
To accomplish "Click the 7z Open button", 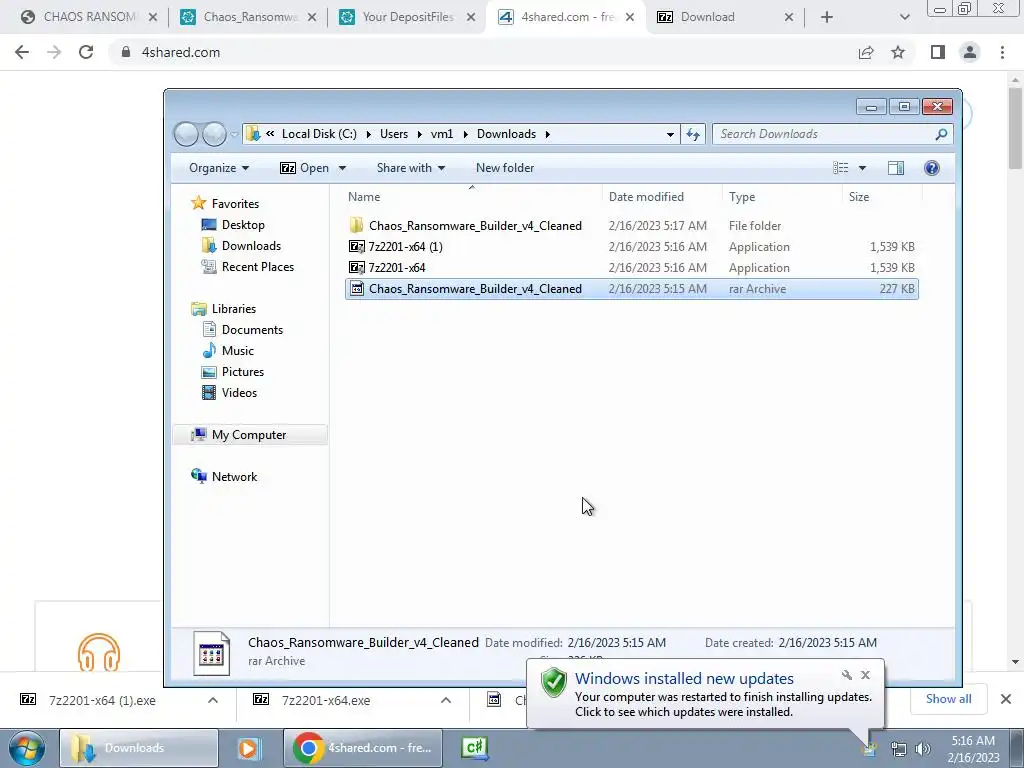I will [305, 168].
